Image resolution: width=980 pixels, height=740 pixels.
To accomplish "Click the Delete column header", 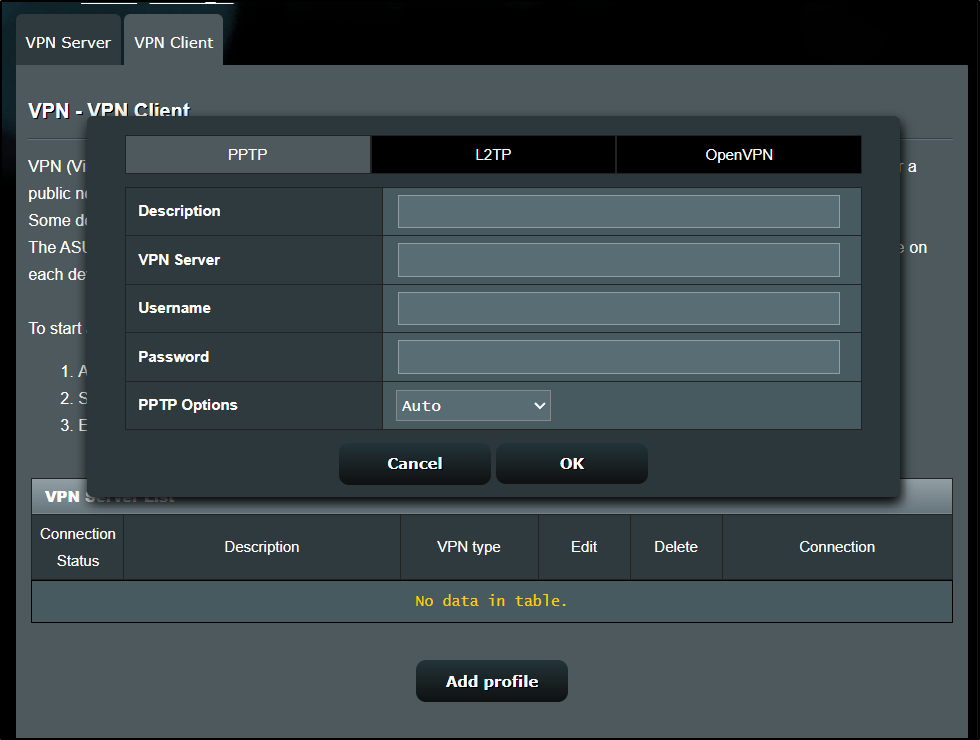I will point(676,547).
